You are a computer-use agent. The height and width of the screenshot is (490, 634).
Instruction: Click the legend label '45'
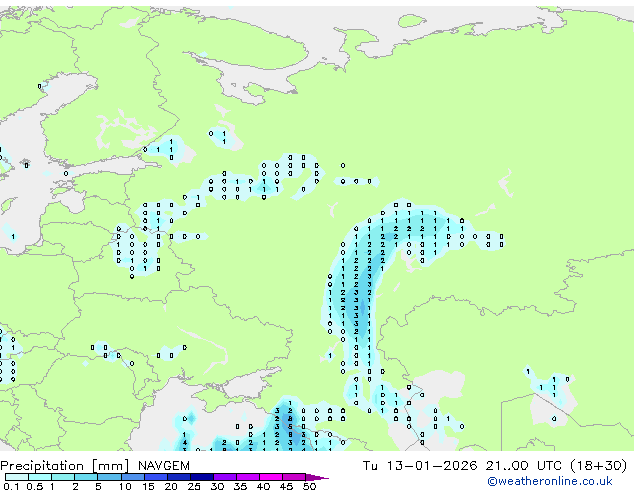tap(286, 486)
